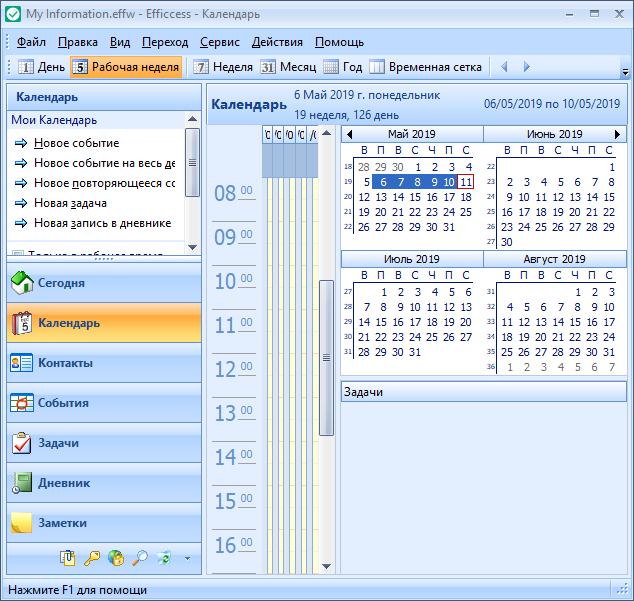Expand navigation pane options dropdown arrow
This screenshot has height=601, width=634.
point(186,559)
